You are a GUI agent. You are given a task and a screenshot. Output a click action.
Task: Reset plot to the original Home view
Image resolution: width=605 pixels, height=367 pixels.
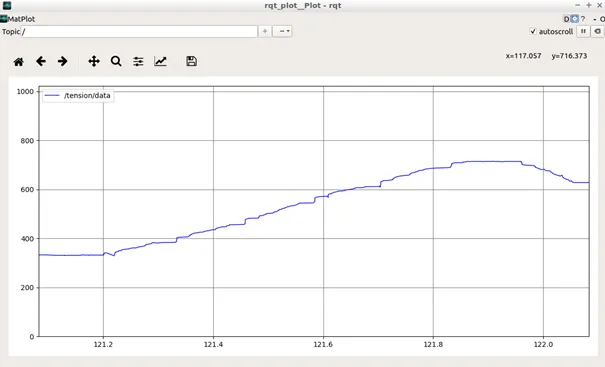pos(19,61)
